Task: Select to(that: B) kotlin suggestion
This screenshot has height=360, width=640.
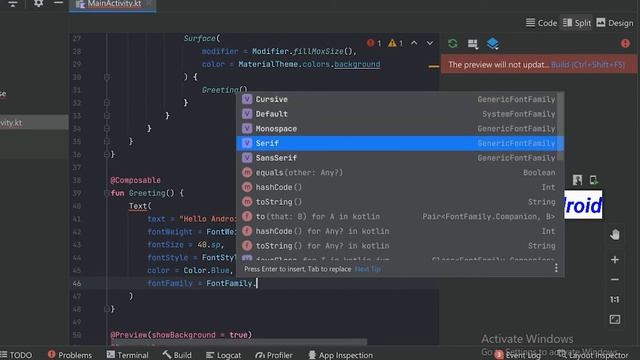Action: 399,217
